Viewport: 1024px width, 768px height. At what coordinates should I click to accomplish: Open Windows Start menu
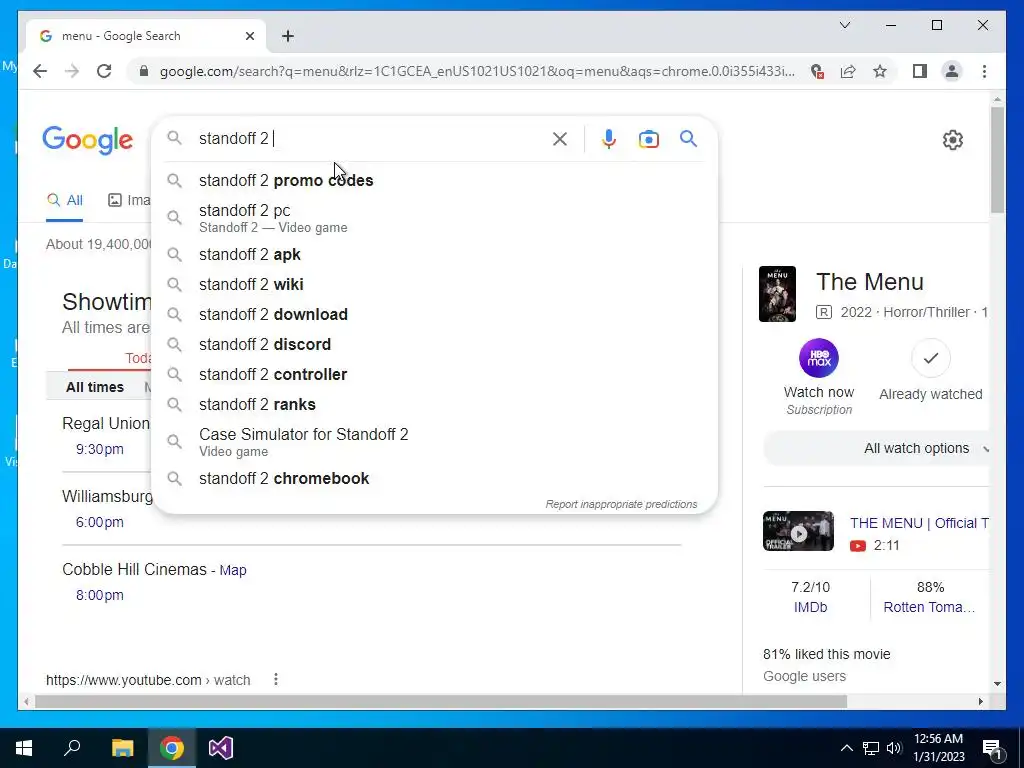(x=24, y=748)
